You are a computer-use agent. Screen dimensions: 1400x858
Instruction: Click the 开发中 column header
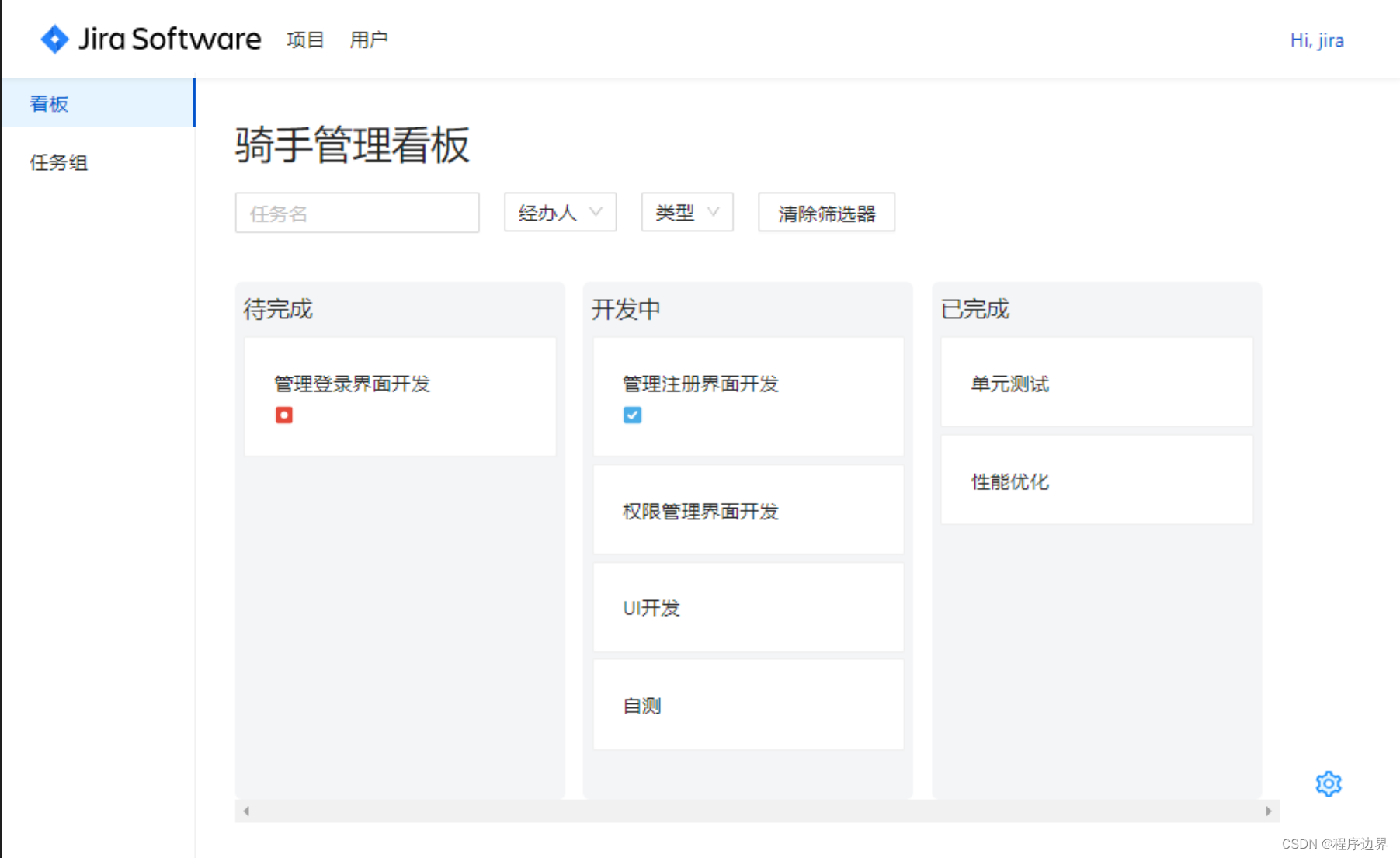[626, 309]
